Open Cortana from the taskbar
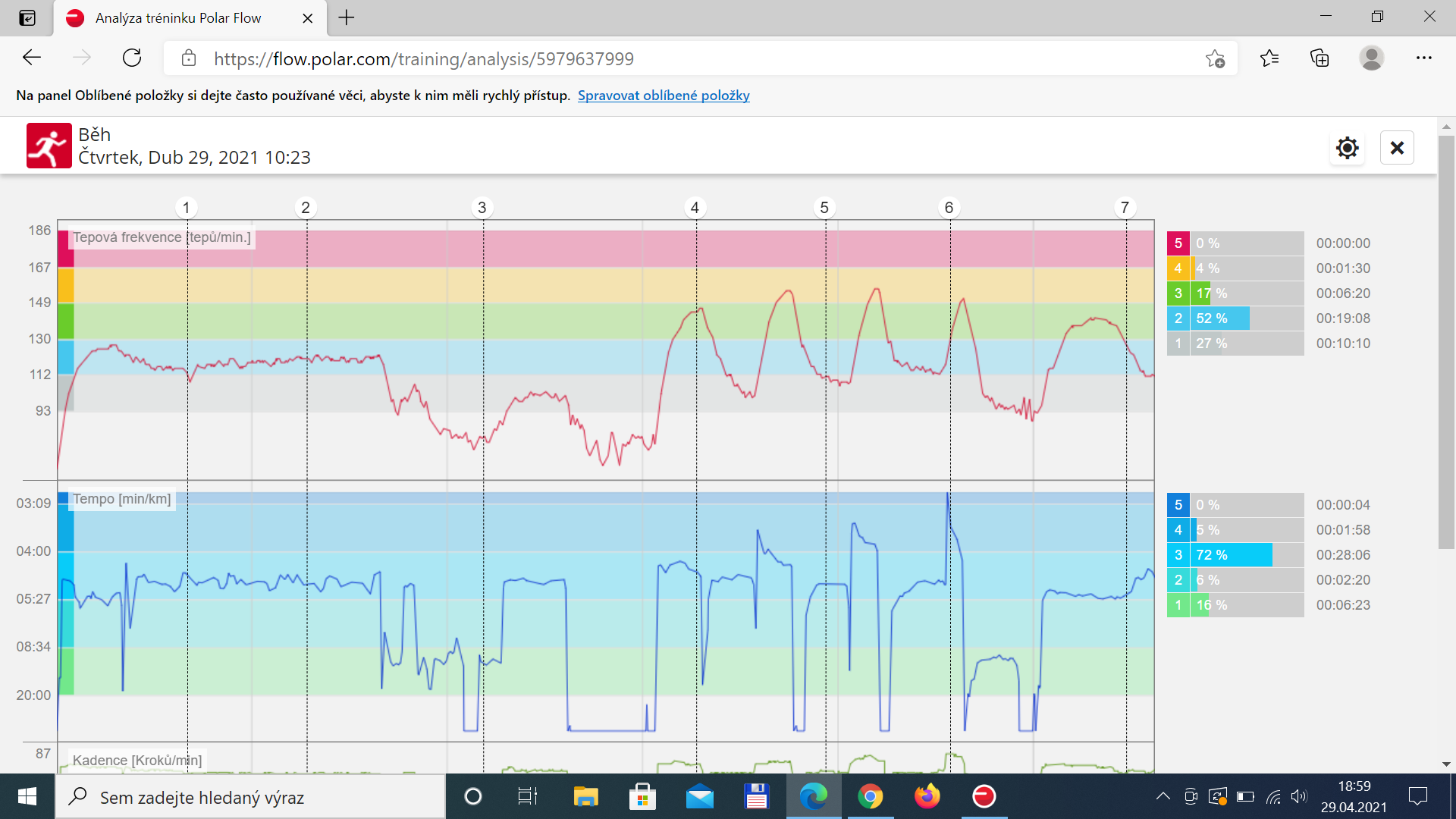1456x819 pixels. coord(473,796)
